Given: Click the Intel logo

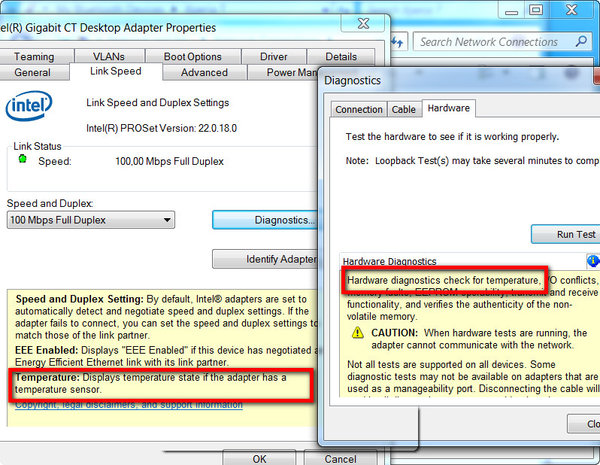Looking at the screenshot, I should coord(29,106).
